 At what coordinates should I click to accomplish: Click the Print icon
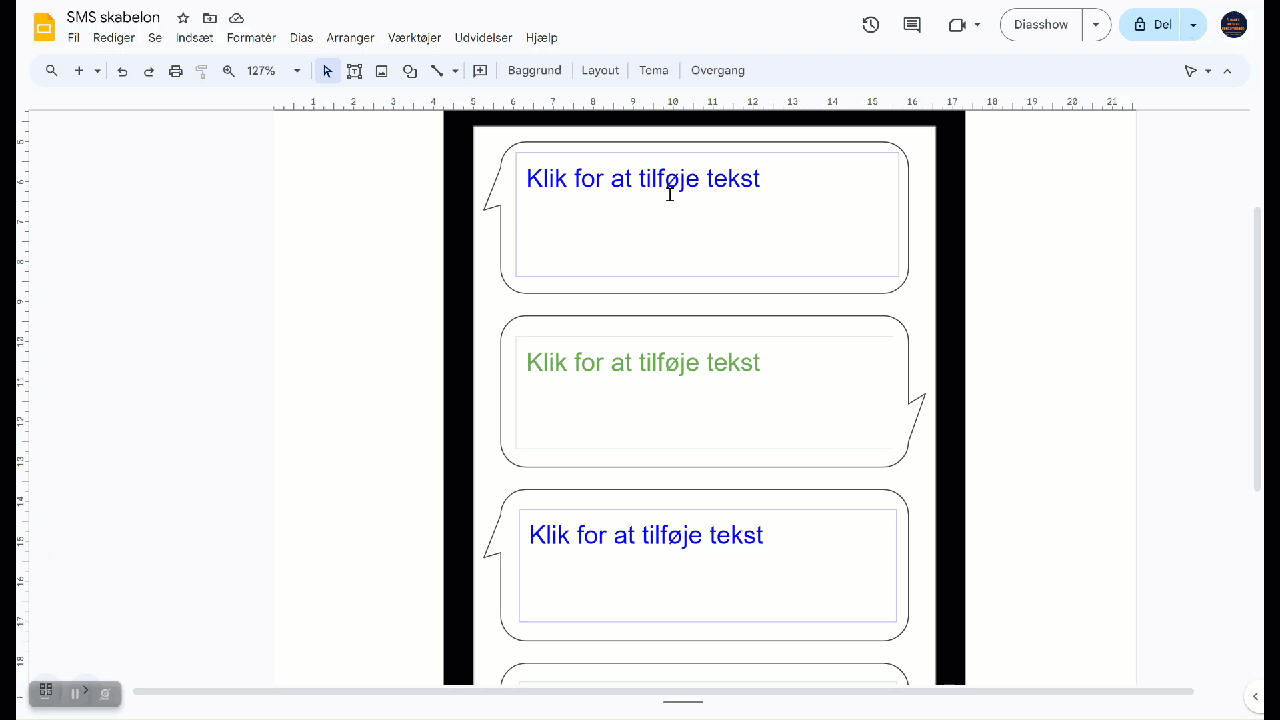pyautogui.click(x=176, y=71)
